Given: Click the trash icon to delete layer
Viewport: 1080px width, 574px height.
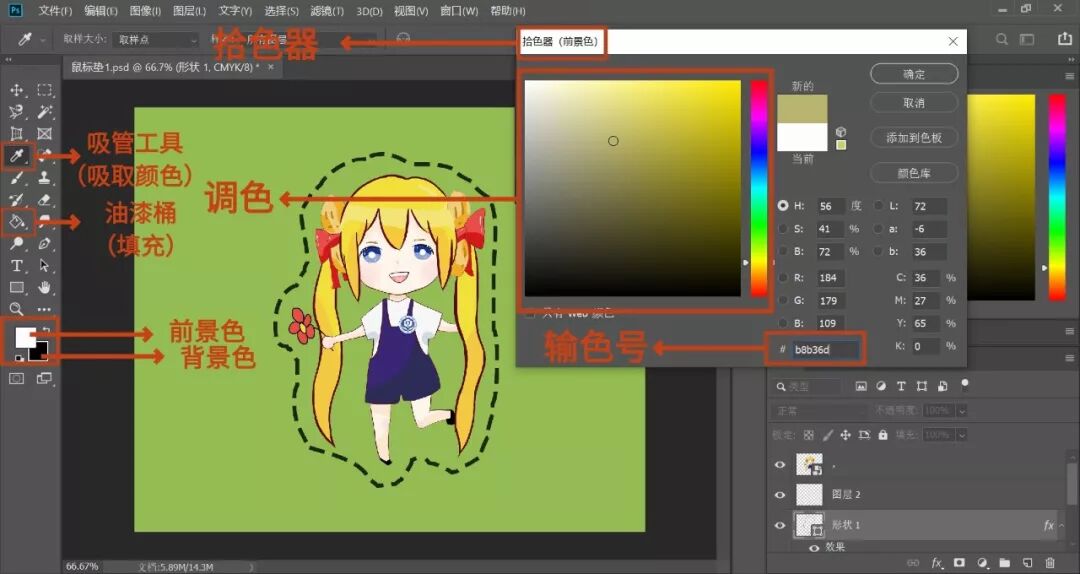Looking at the screenshot, I should coord(1050,563).
